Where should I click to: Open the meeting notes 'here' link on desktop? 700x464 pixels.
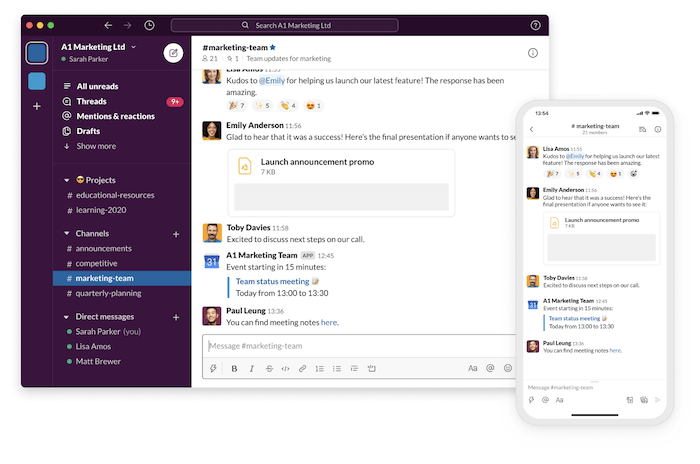coord(329,322)
